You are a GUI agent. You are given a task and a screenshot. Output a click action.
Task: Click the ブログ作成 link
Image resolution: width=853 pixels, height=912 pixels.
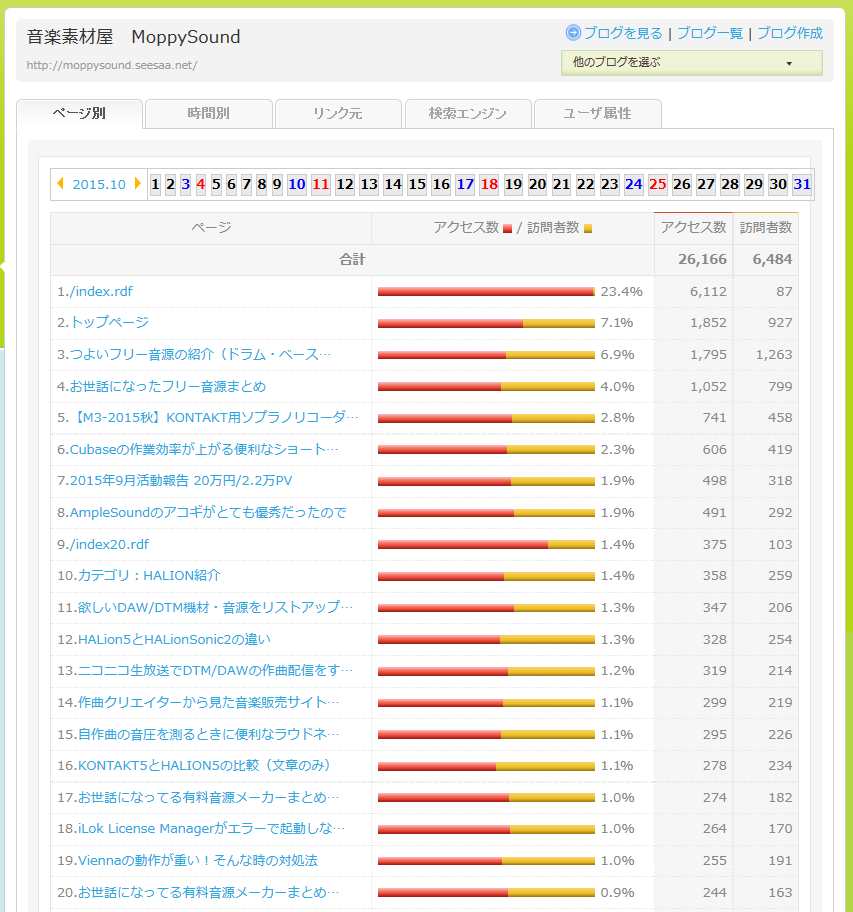click(x=789, y=33)
